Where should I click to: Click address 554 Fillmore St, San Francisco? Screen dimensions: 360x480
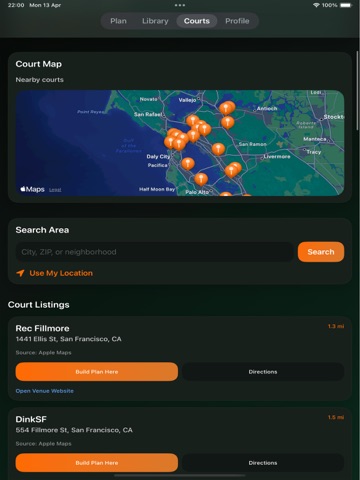coord(74,430)
